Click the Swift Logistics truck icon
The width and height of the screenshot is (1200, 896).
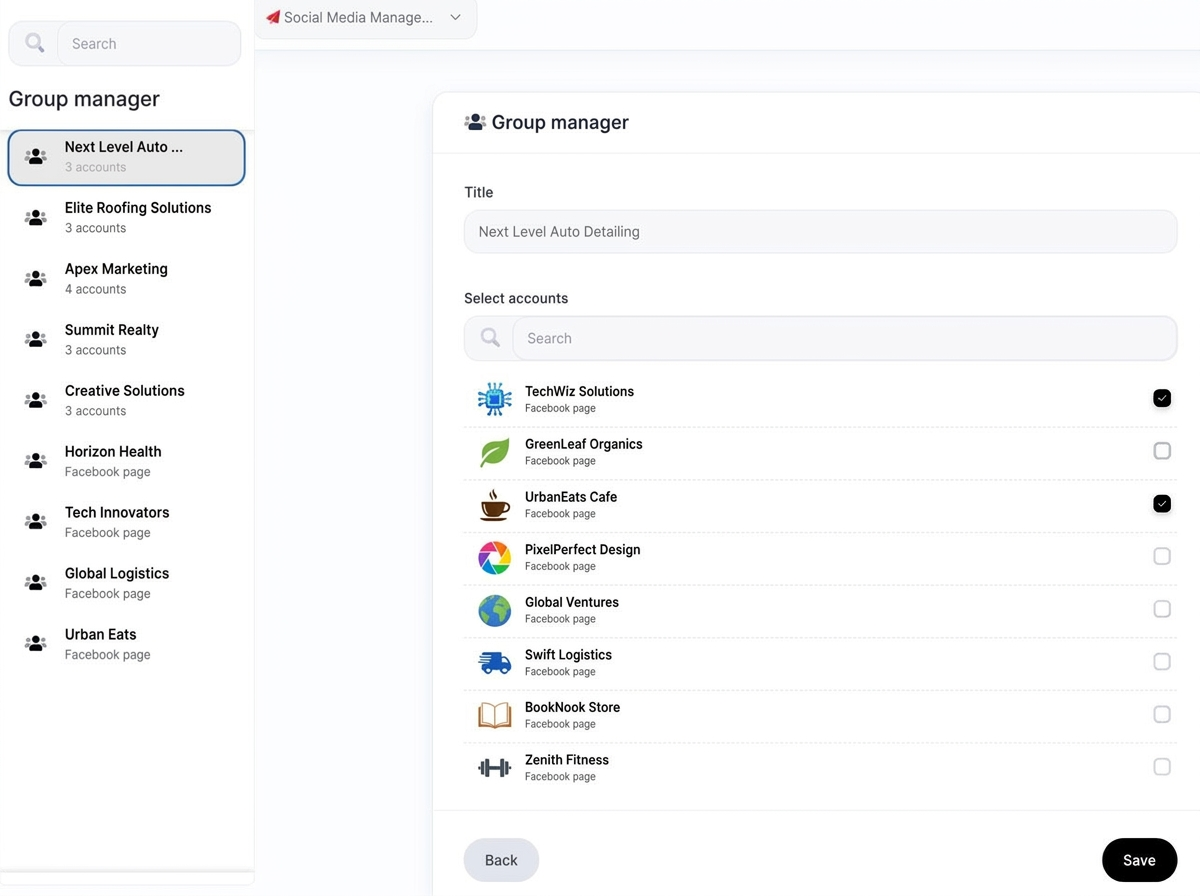pos(495,662)
